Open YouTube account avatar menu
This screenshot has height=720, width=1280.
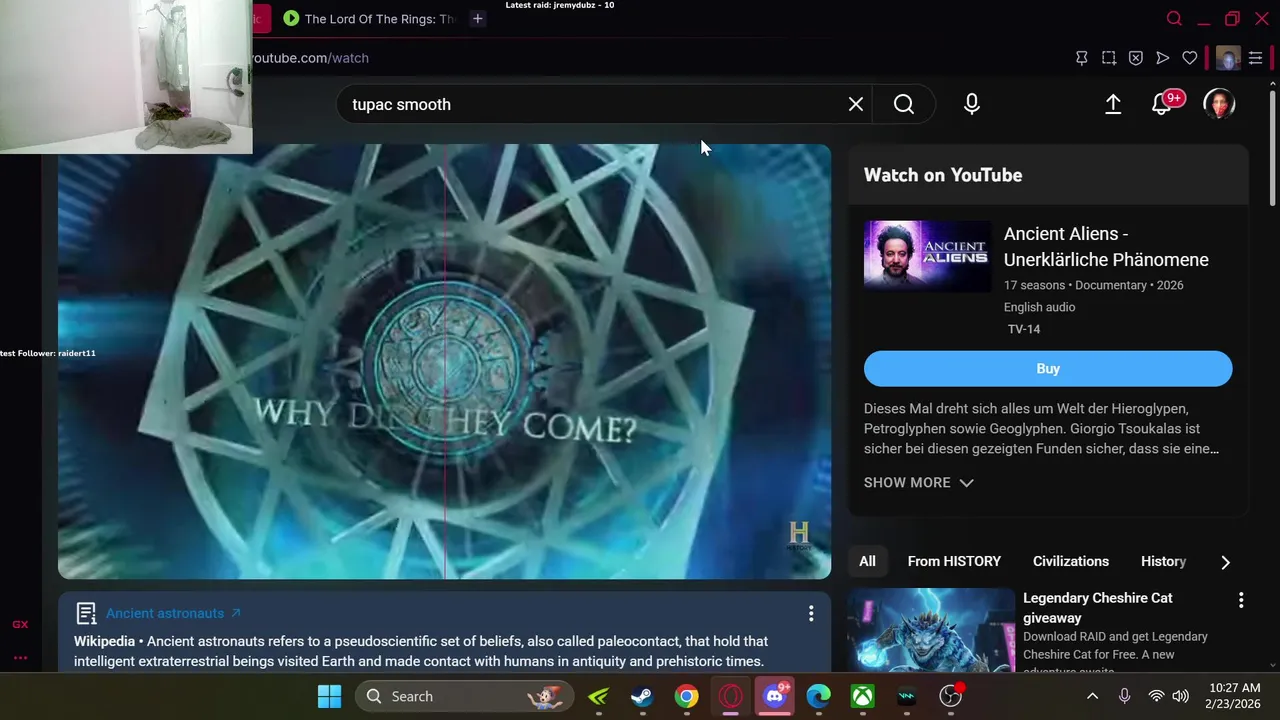click(x=1219, y=104)
